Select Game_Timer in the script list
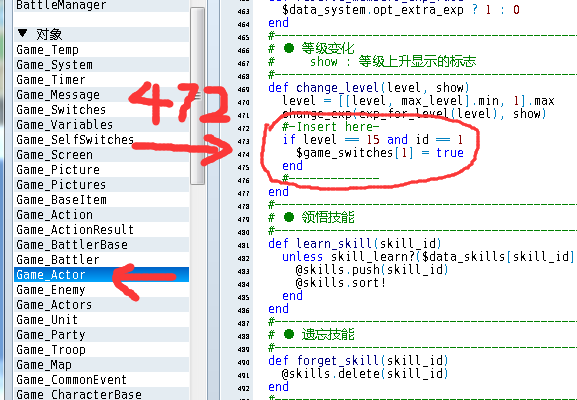Viewport: 577px width, 400px height. coord(101,79)
